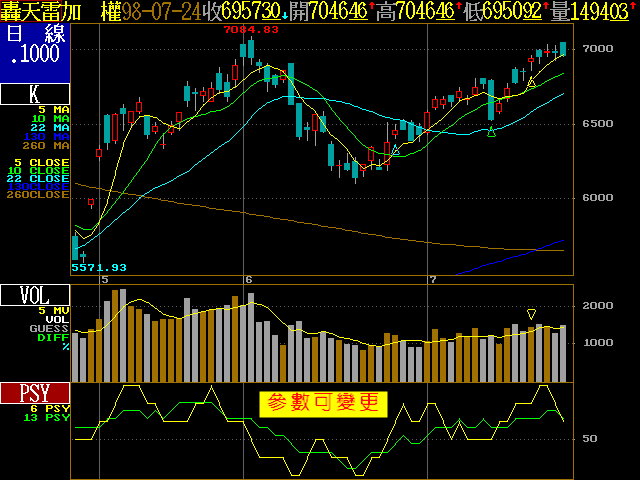Select the VOL volume panel label
Image resolution: width=640 pixels, height=480 pixels.
(35, 295)
